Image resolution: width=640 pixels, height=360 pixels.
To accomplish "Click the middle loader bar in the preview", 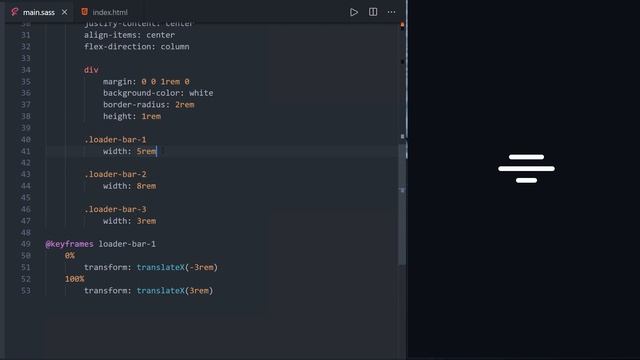I will pyautogui.click(x=527, y=169).
